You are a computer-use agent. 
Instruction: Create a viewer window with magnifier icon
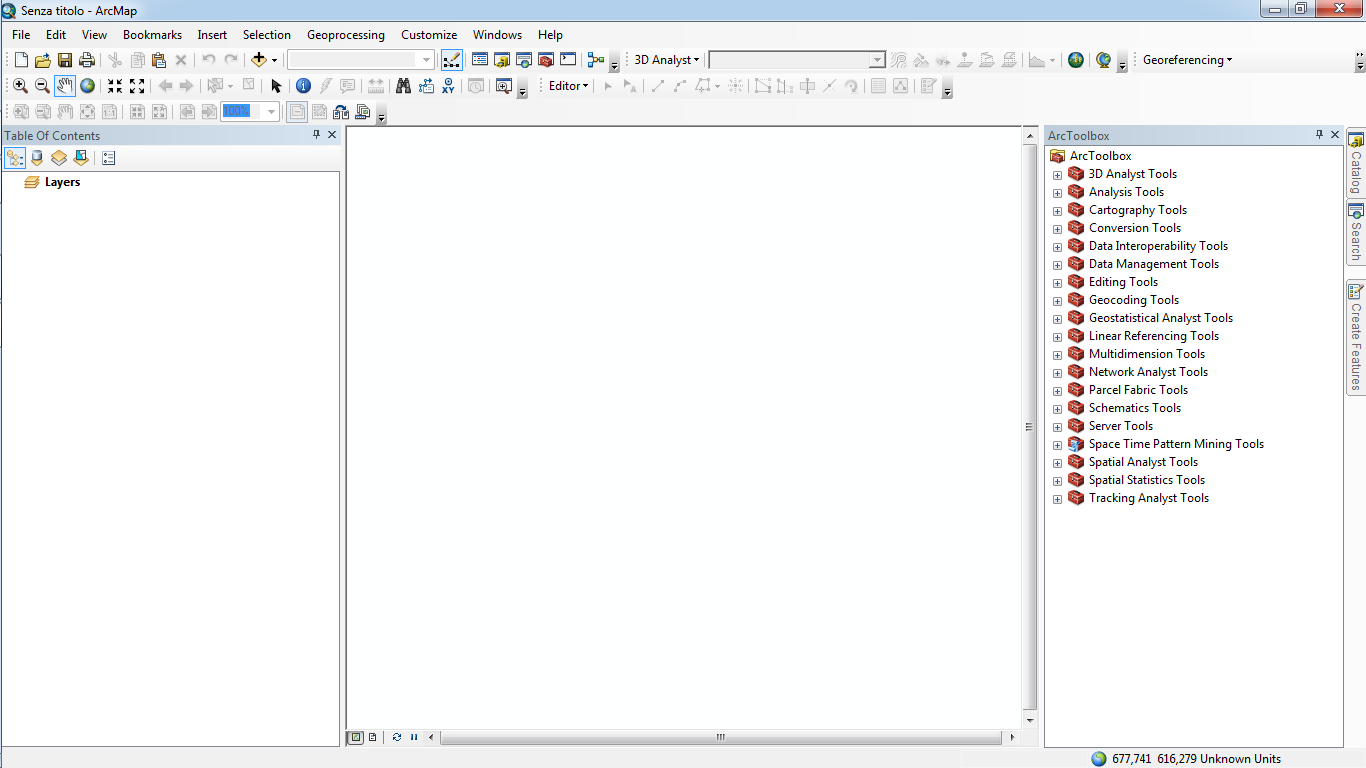(503, 86)
